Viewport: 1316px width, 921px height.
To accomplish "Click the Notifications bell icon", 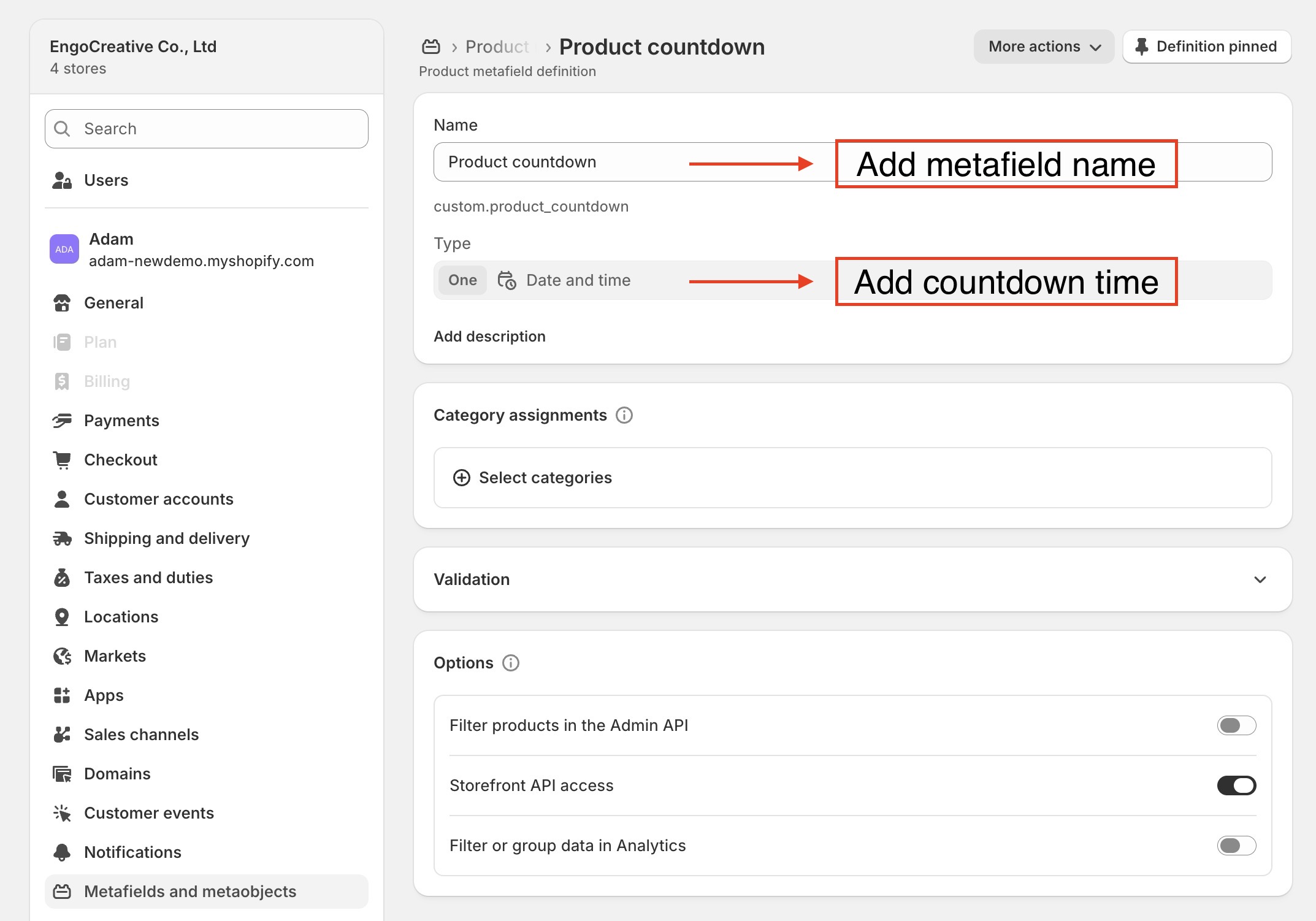I will coord(62,852).
